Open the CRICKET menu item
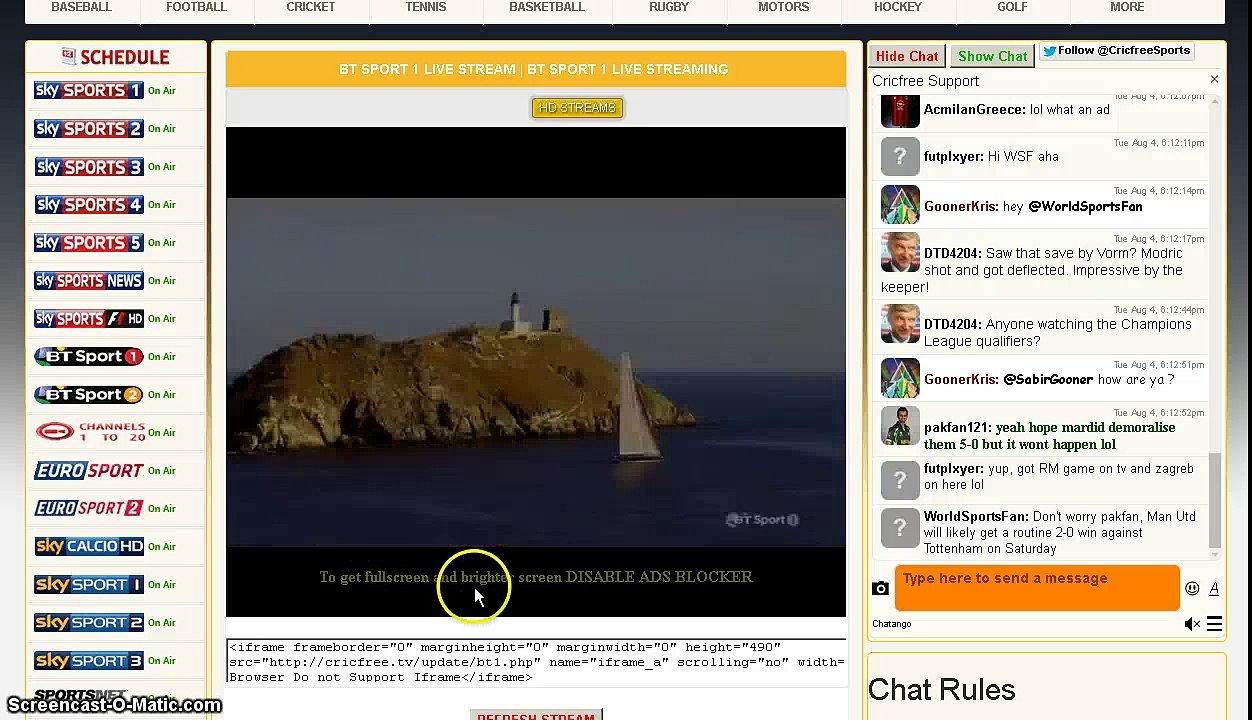The height and width of the screenshot is (720, 1252). point(311,7)
